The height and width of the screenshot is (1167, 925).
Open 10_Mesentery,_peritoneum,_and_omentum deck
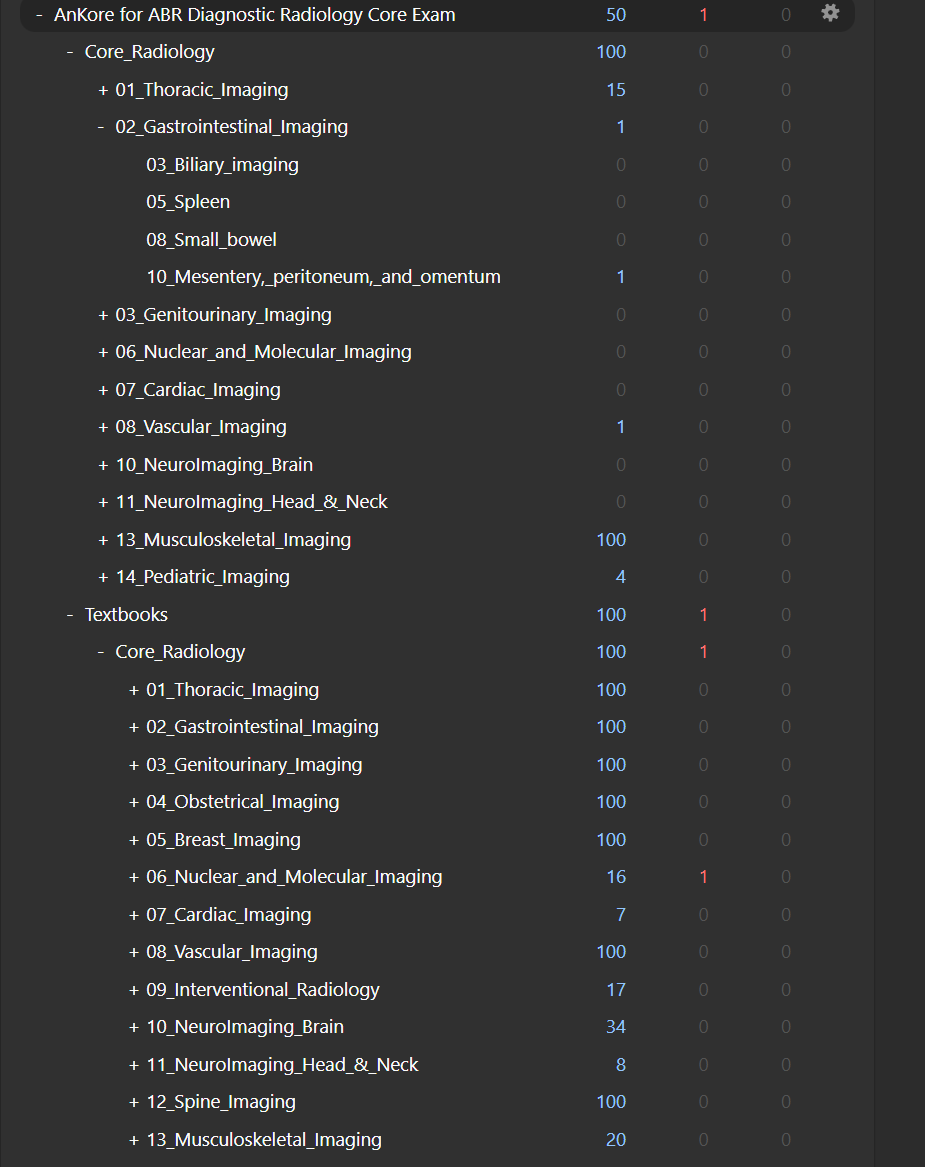323,277
